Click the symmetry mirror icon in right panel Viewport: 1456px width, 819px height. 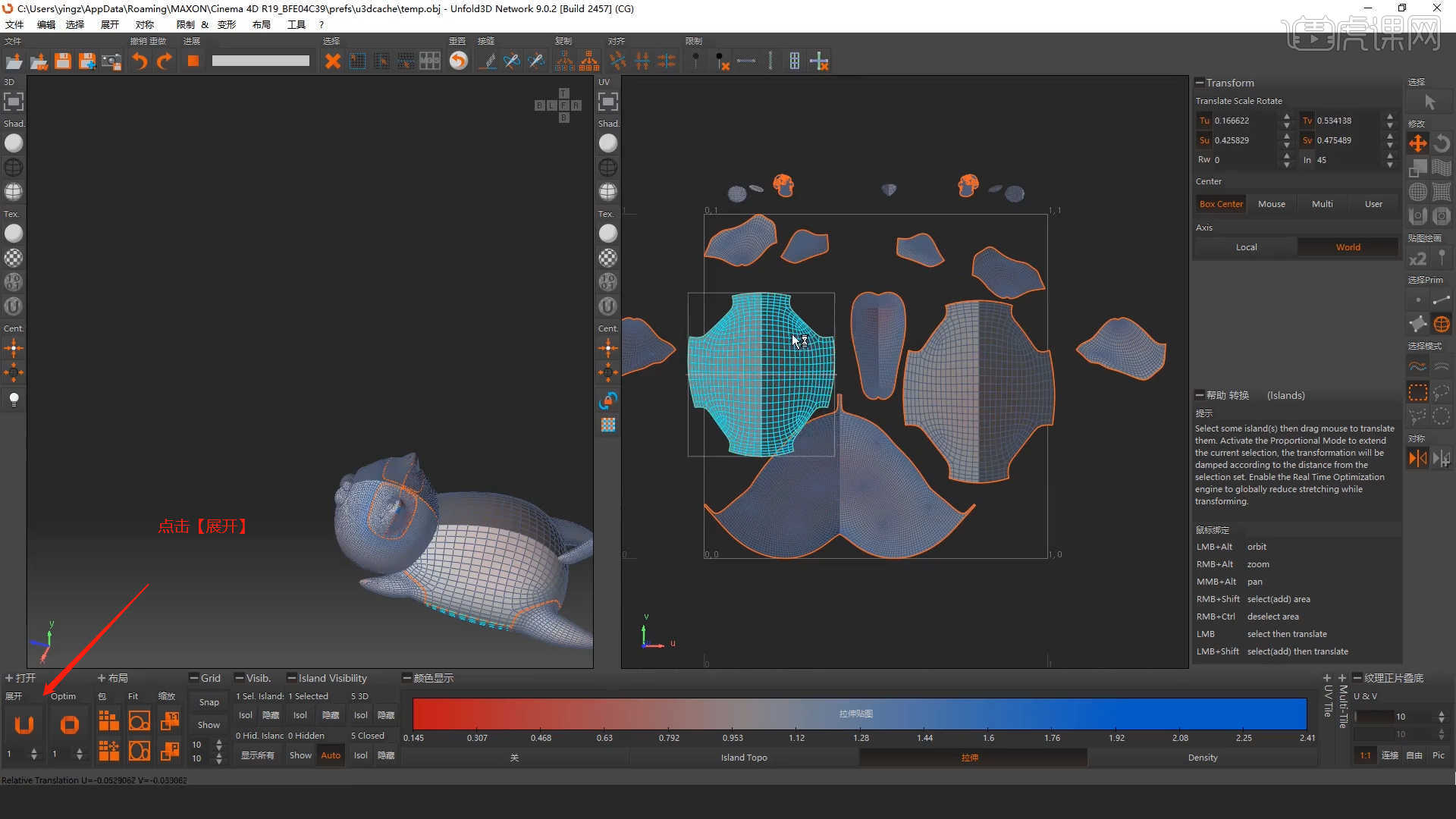coord(1417,458)
